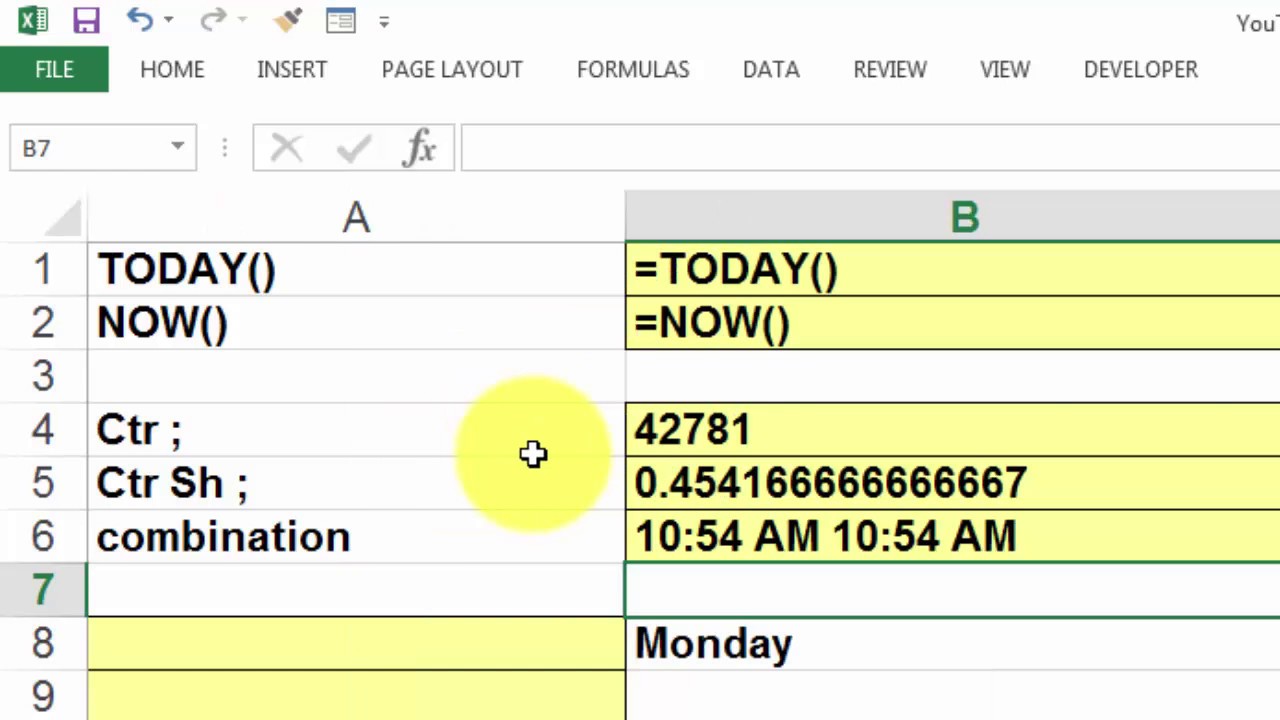This screenshot has height=720, width=1280.
Task: Select cell with =TODAY() formula
Action: (x=952, y=269)
